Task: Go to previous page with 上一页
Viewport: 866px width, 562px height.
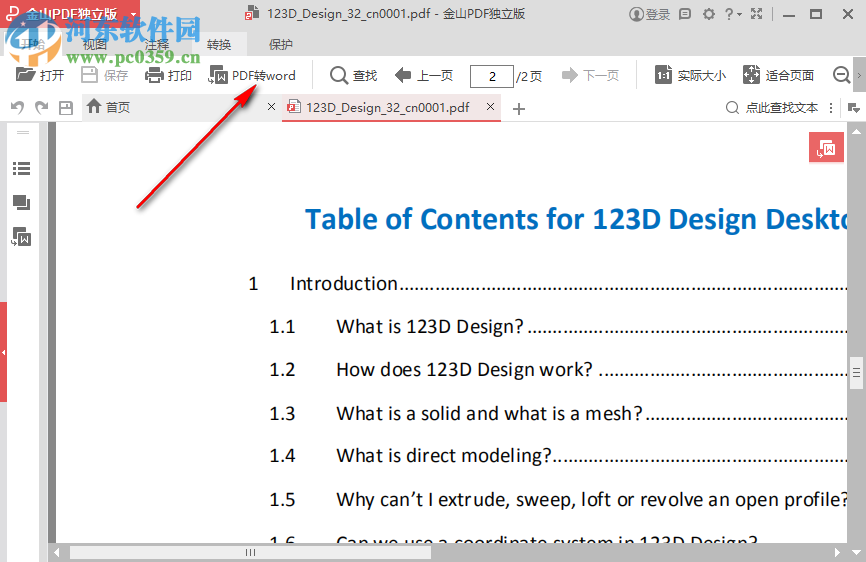Action: click(x=424, y=75)
